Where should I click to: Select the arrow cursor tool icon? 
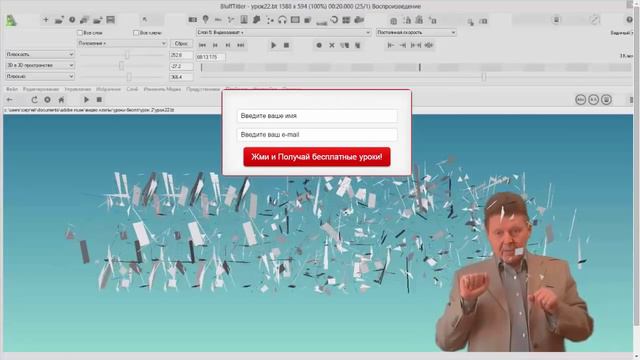point(144,20)
